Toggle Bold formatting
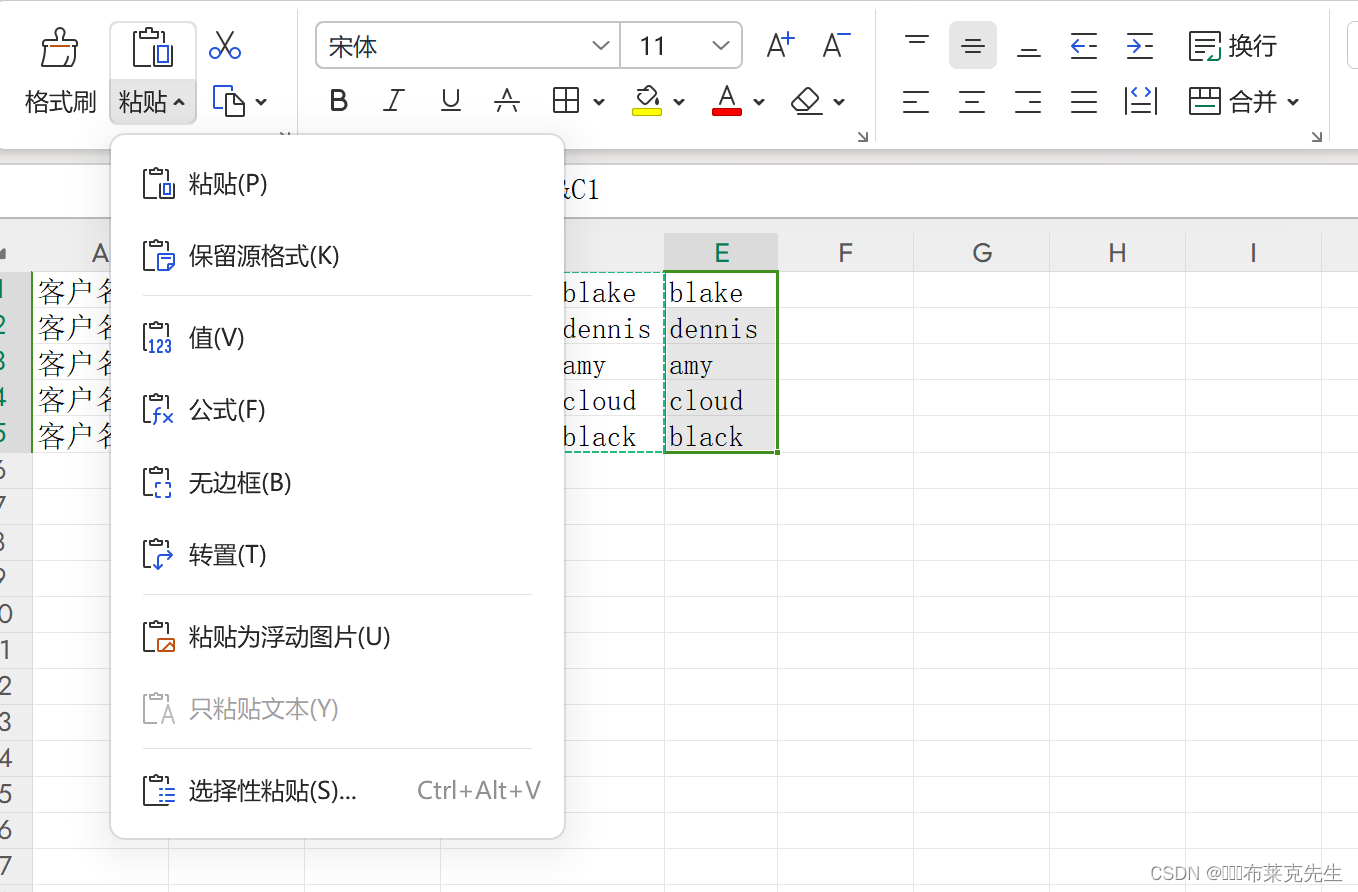Image resolution: width=1358 pixels, height=892 pixels. click(339, 101)
